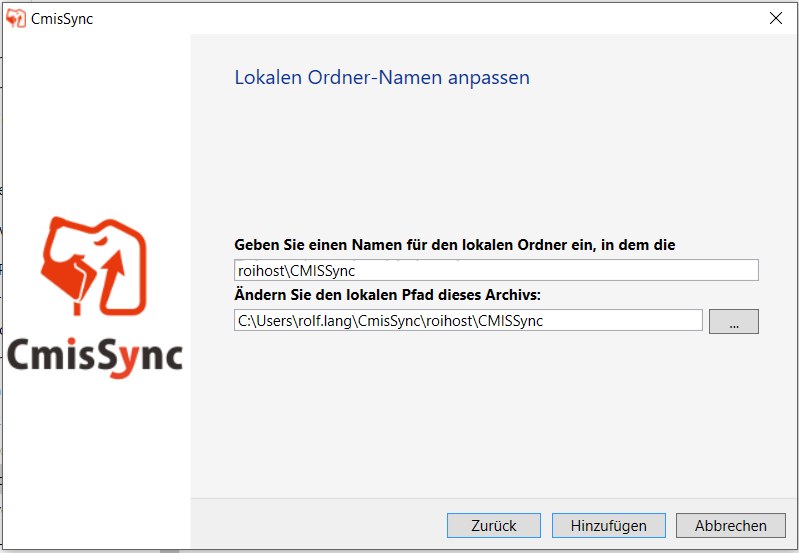
Task: Click the CmisSync window title text
Action: [x=62, y=19]
